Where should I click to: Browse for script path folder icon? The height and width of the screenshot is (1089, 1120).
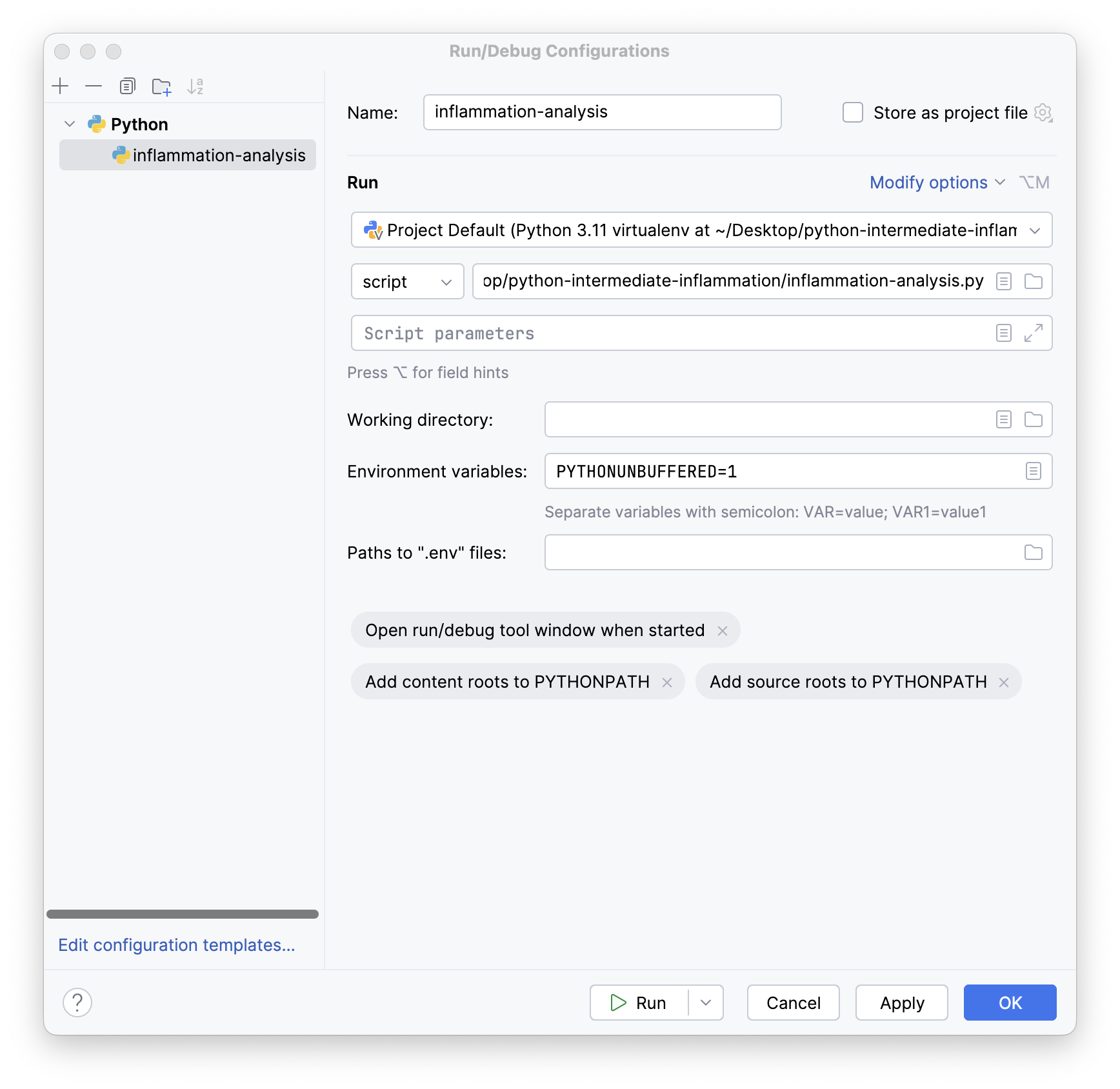(x=1033, y=281)
